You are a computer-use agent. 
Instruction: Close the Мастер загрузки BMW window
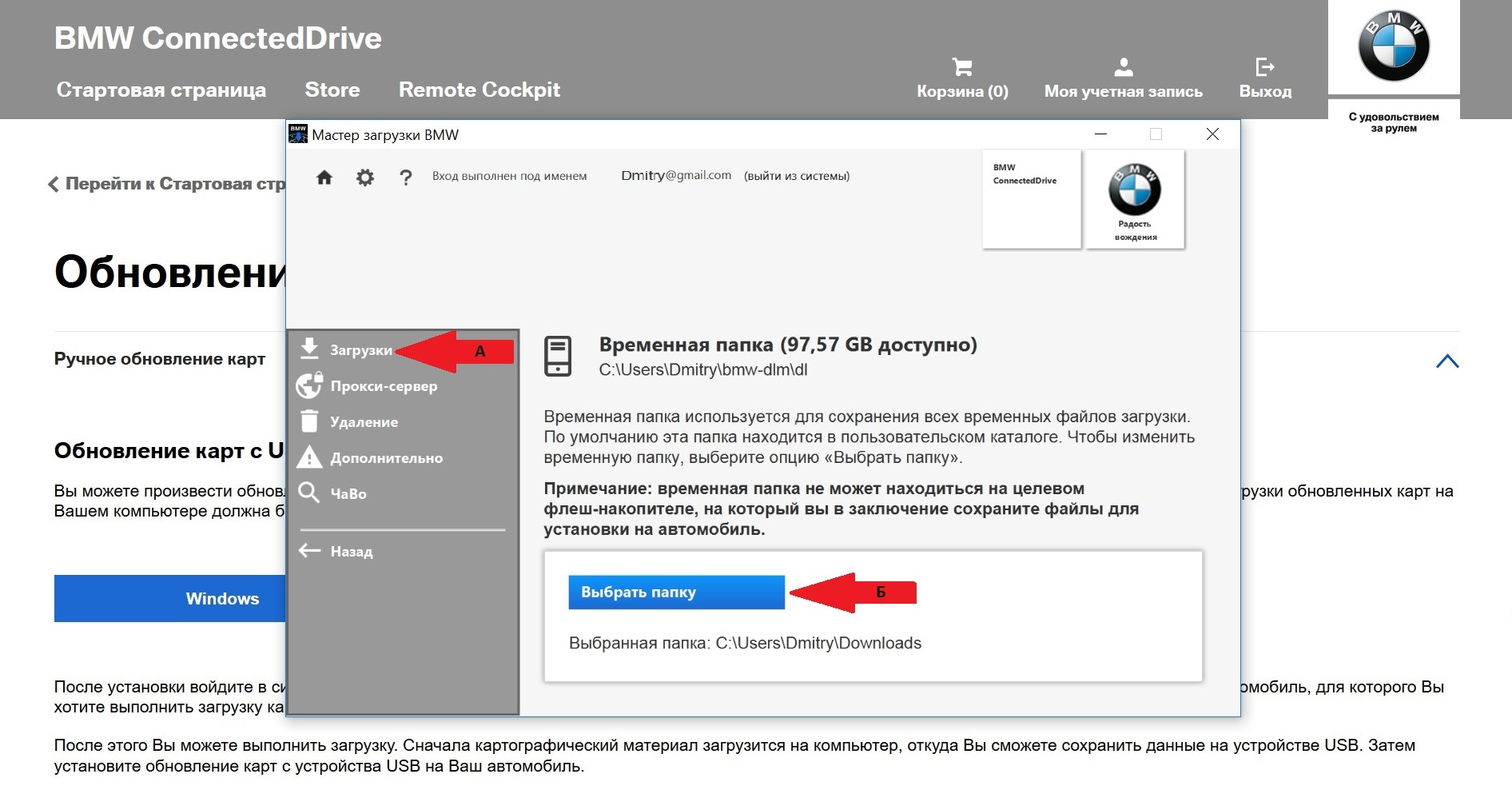pos(1212,134)
